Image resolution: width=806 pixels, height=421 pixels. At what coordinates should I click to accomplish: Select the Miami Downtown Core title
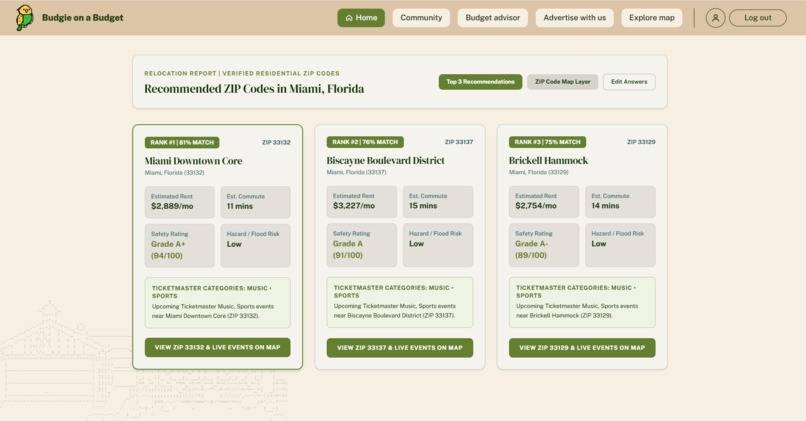coord(193,161)
